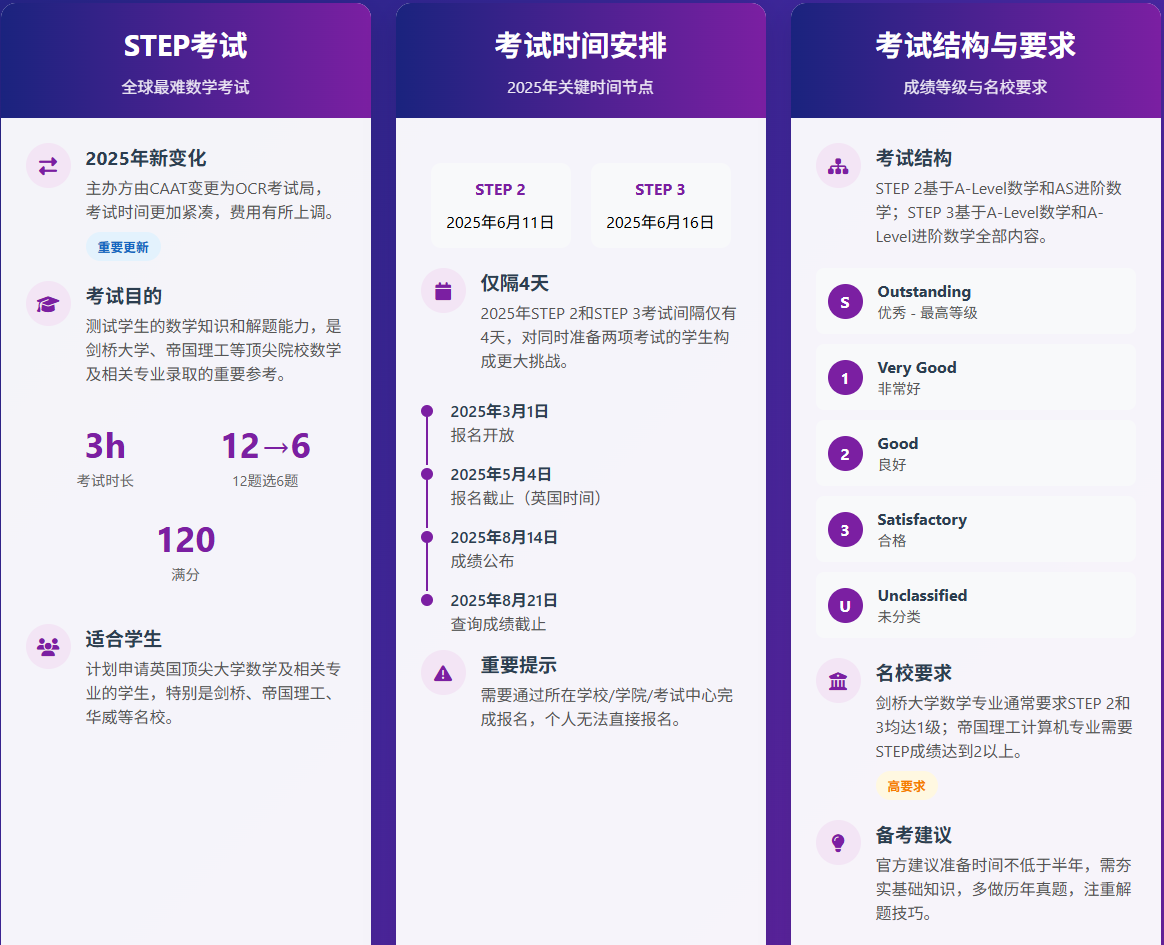Click the 全球最难数学考试 subtitle
The height and width of the screenshot is (945, 1164).
click(x=186, y=88)
